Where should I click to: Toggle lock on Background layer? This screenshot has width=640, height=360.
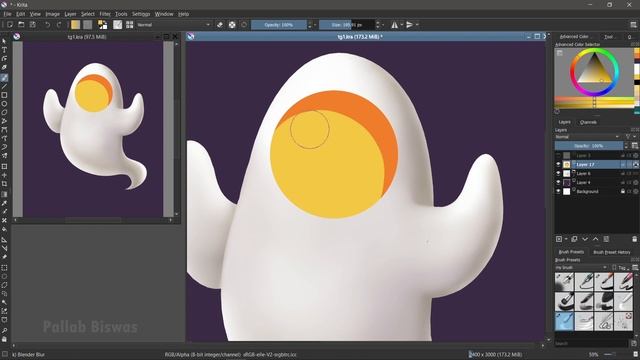point(623,191)
